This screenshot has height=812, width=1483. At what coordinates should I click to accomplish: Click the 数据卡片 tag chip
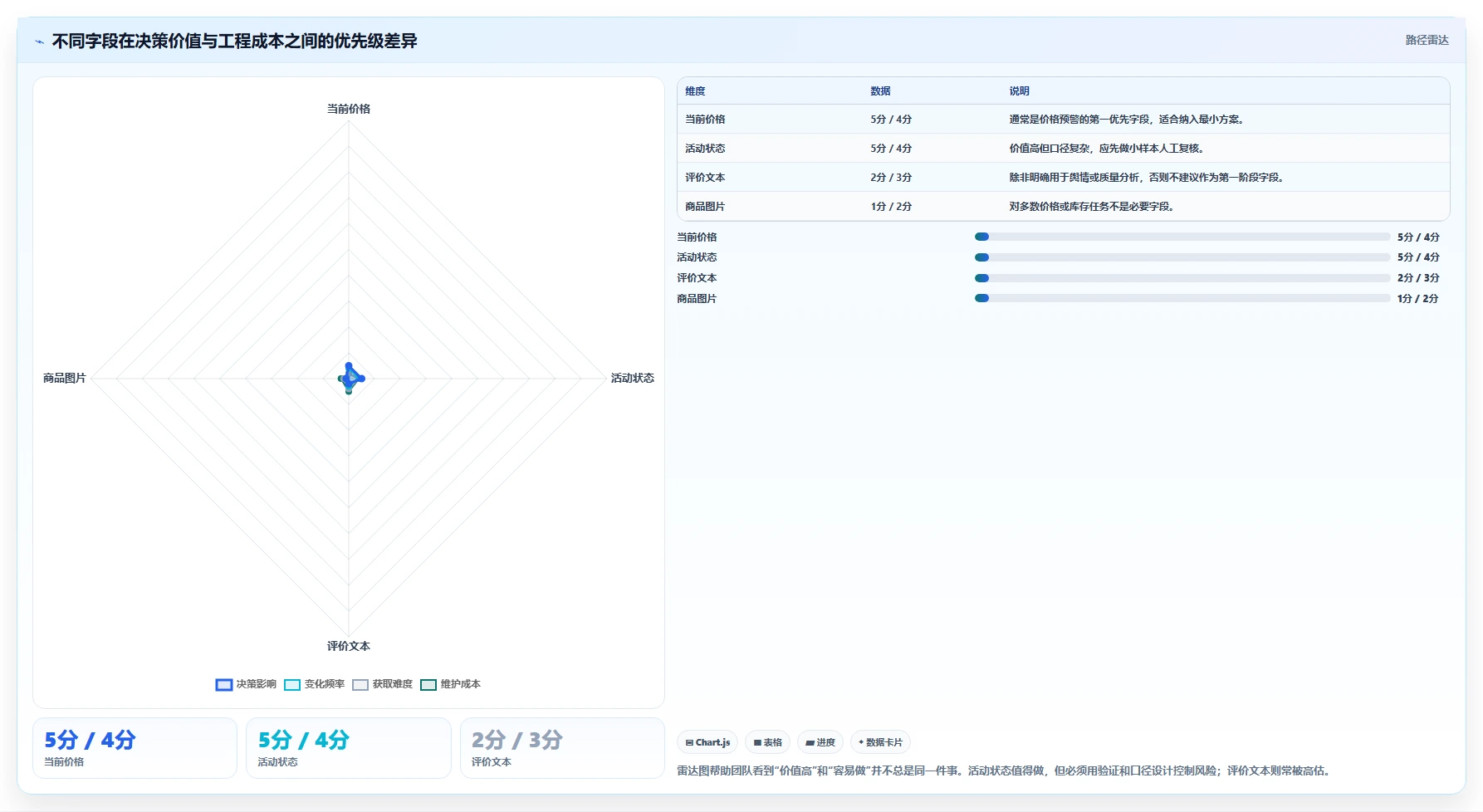tap(880, 742)
